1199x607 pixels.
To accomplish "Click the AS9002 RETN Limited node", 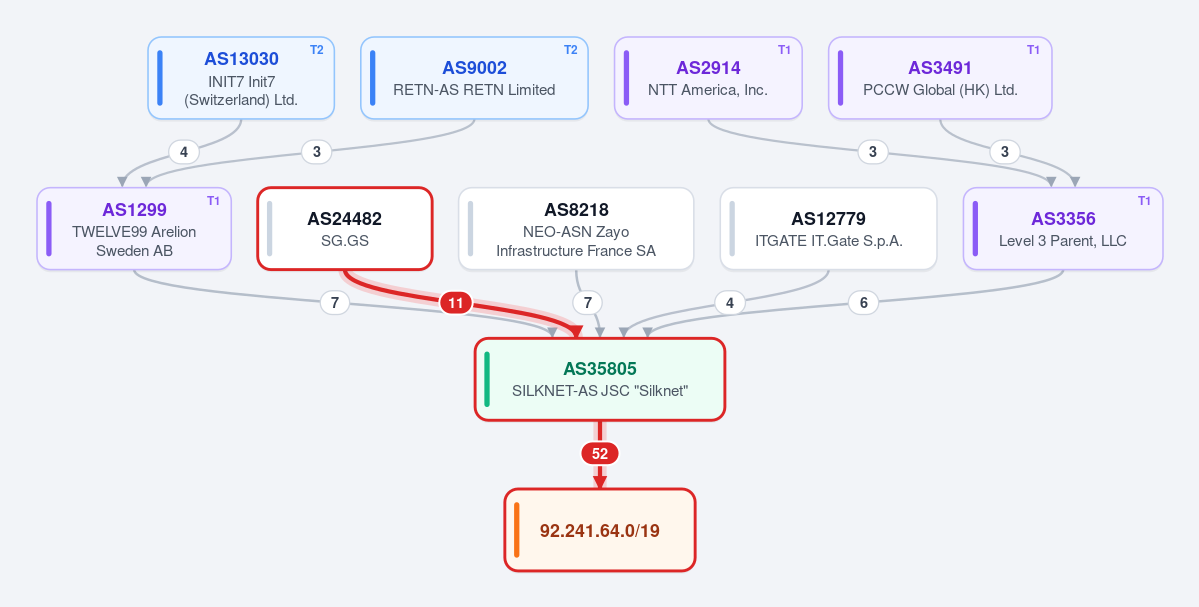I will 474,78.
